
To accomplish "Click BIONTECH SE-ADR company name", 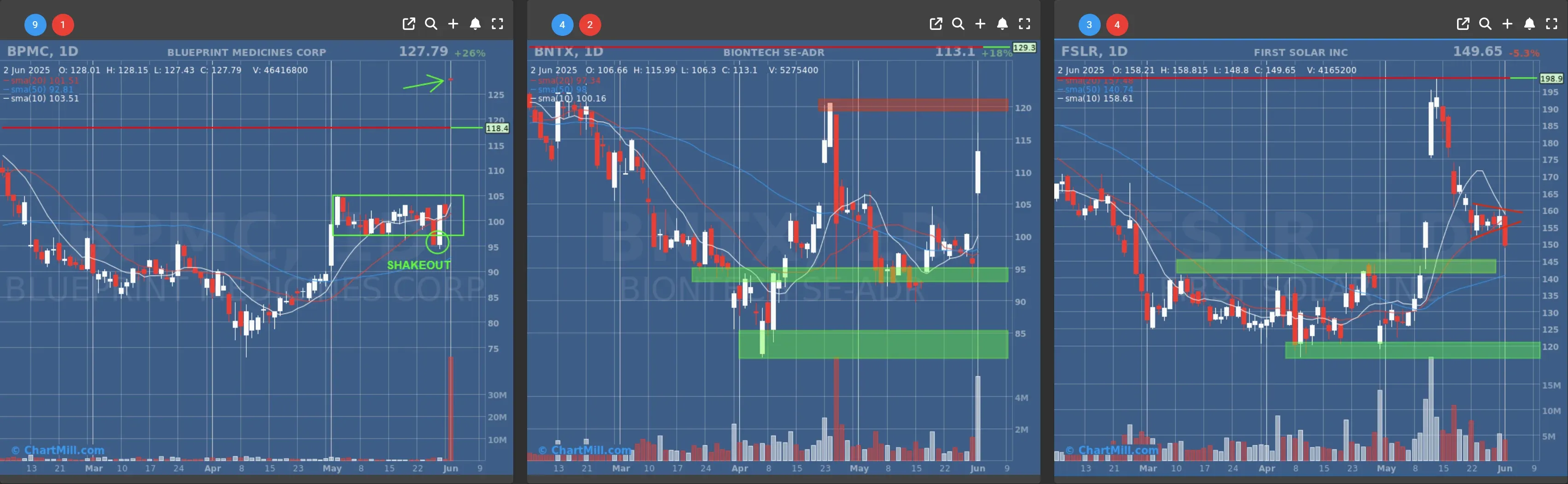I will pos(774,52).
